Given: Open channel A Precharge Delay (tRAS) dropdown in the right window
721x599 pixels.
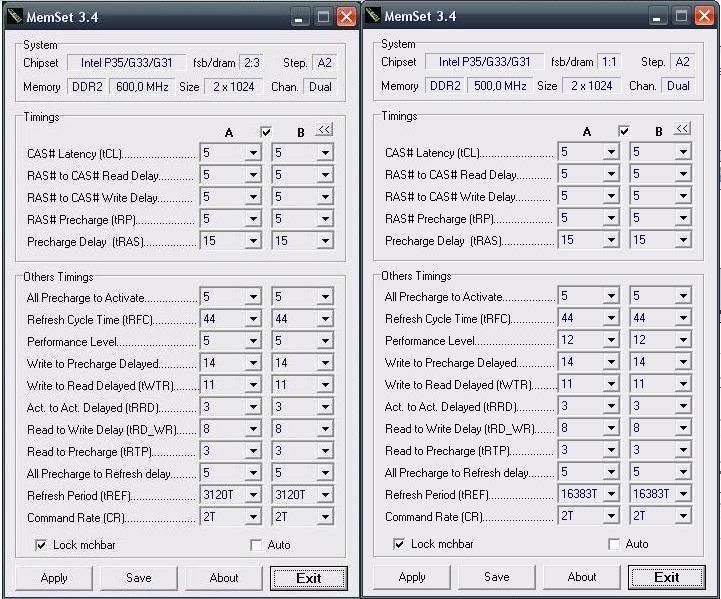Looking at the screenshot, I should (x=611, y=241).
